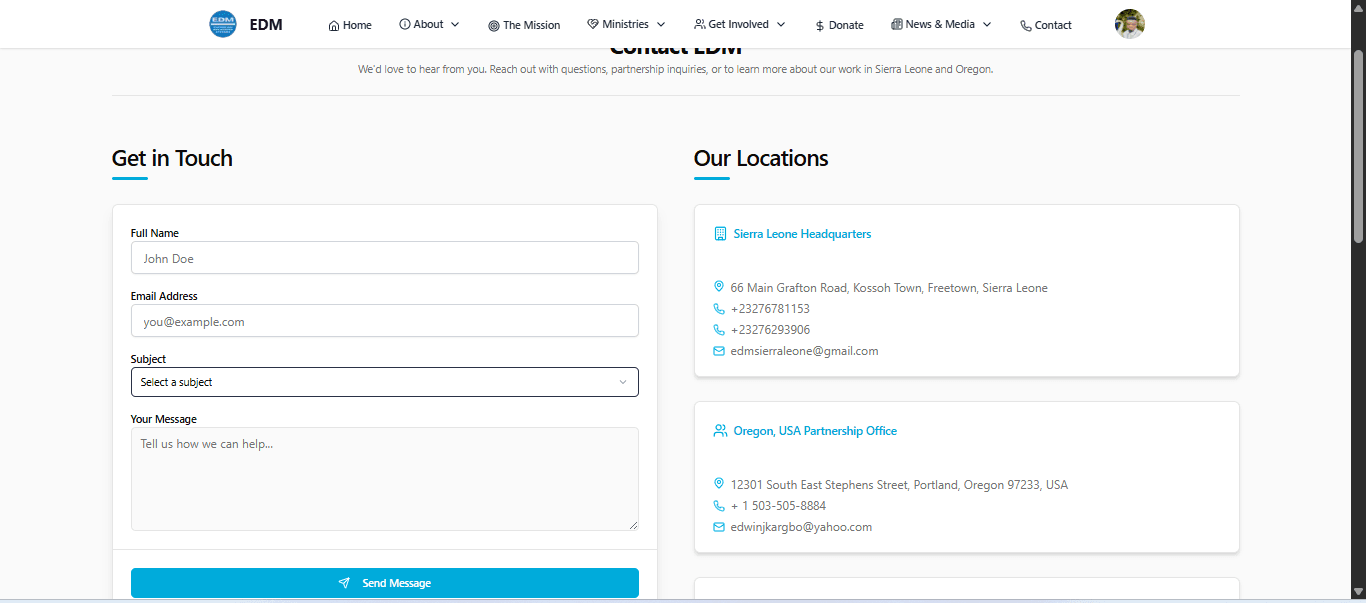Click the Your Message text area
This screenshot has height=603, width=1366.
pyautogui.click(x=385, y=479)
